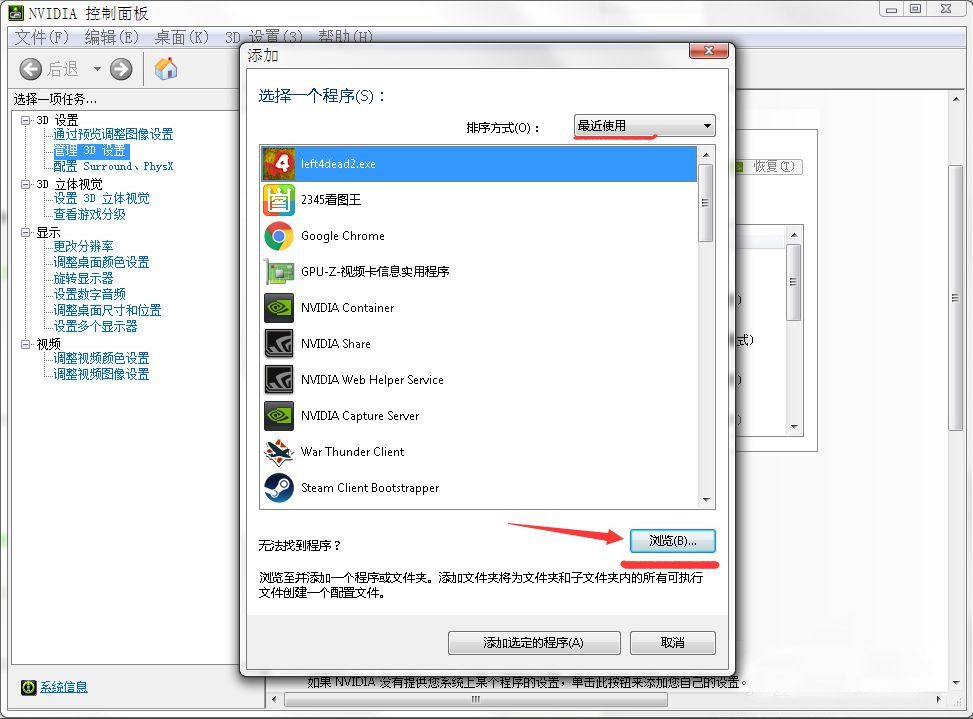Click the NVIDIA Share icon

(278, 344)
